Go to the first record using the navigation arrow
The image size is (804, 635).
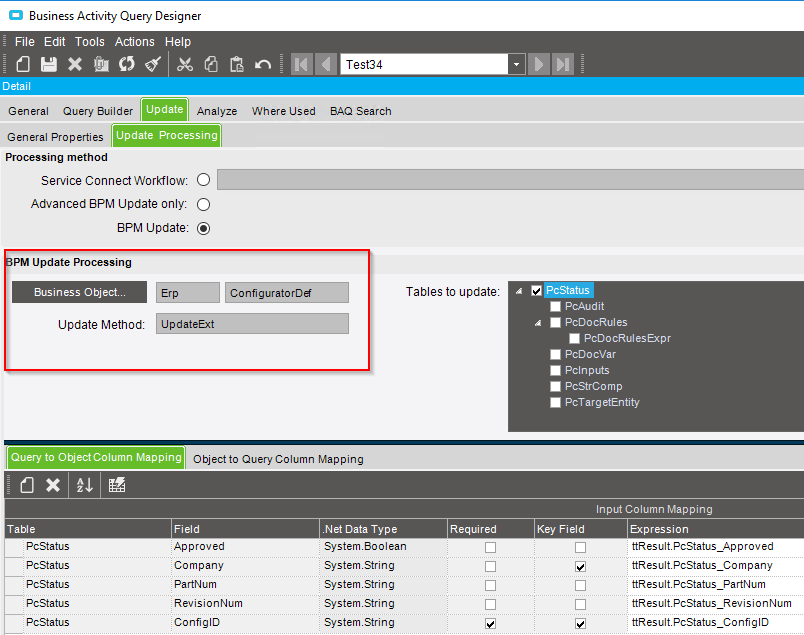click(x=301, y=64)
